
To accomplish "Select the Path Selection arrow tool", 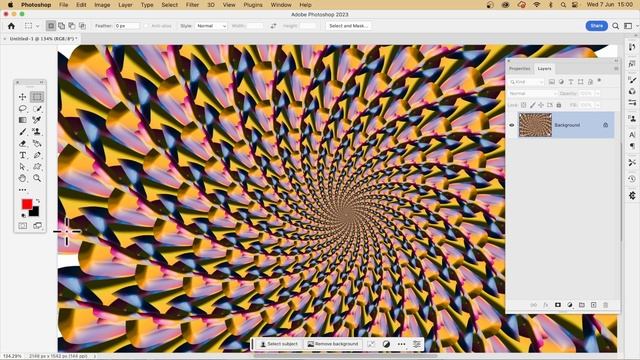I will point(22,167).
